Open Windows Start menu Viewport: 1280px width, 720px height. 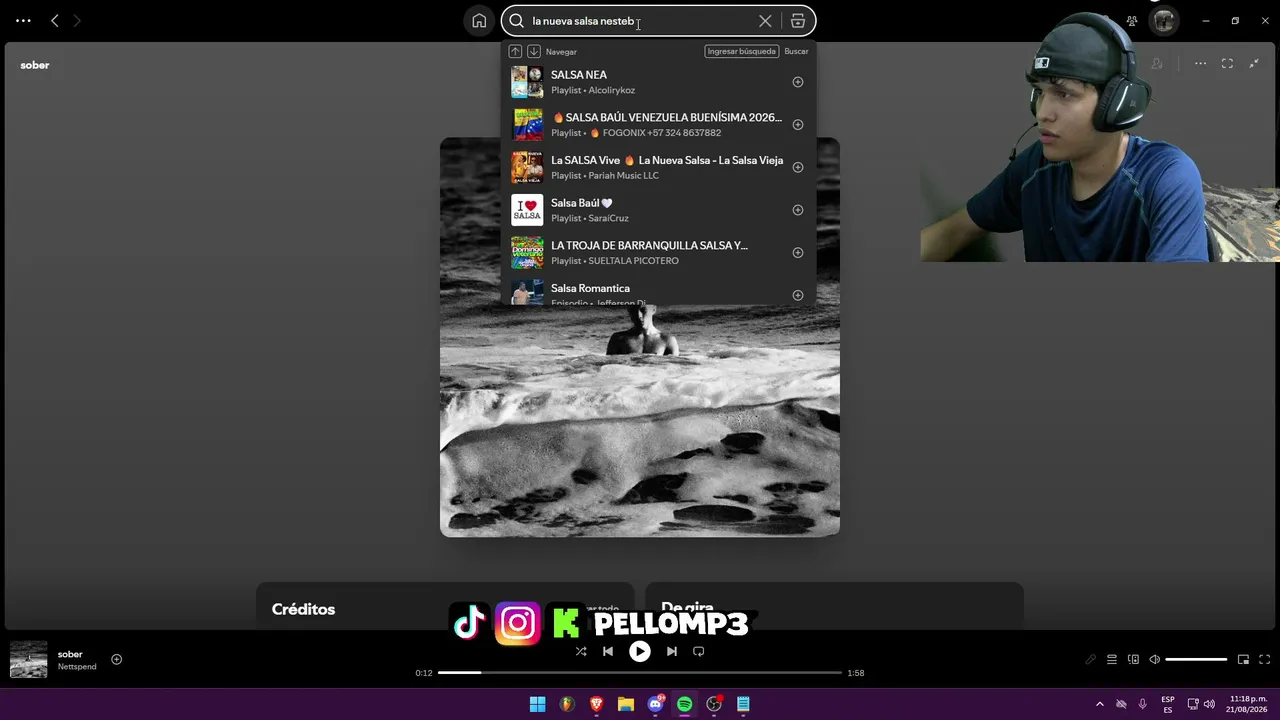pyautogui.click(x=537, y=704)
